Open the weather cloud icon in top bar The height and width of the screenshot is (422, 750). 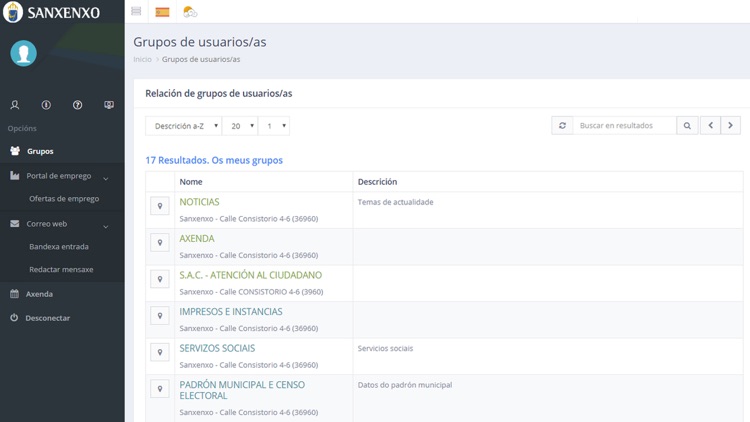click(190, 12)
